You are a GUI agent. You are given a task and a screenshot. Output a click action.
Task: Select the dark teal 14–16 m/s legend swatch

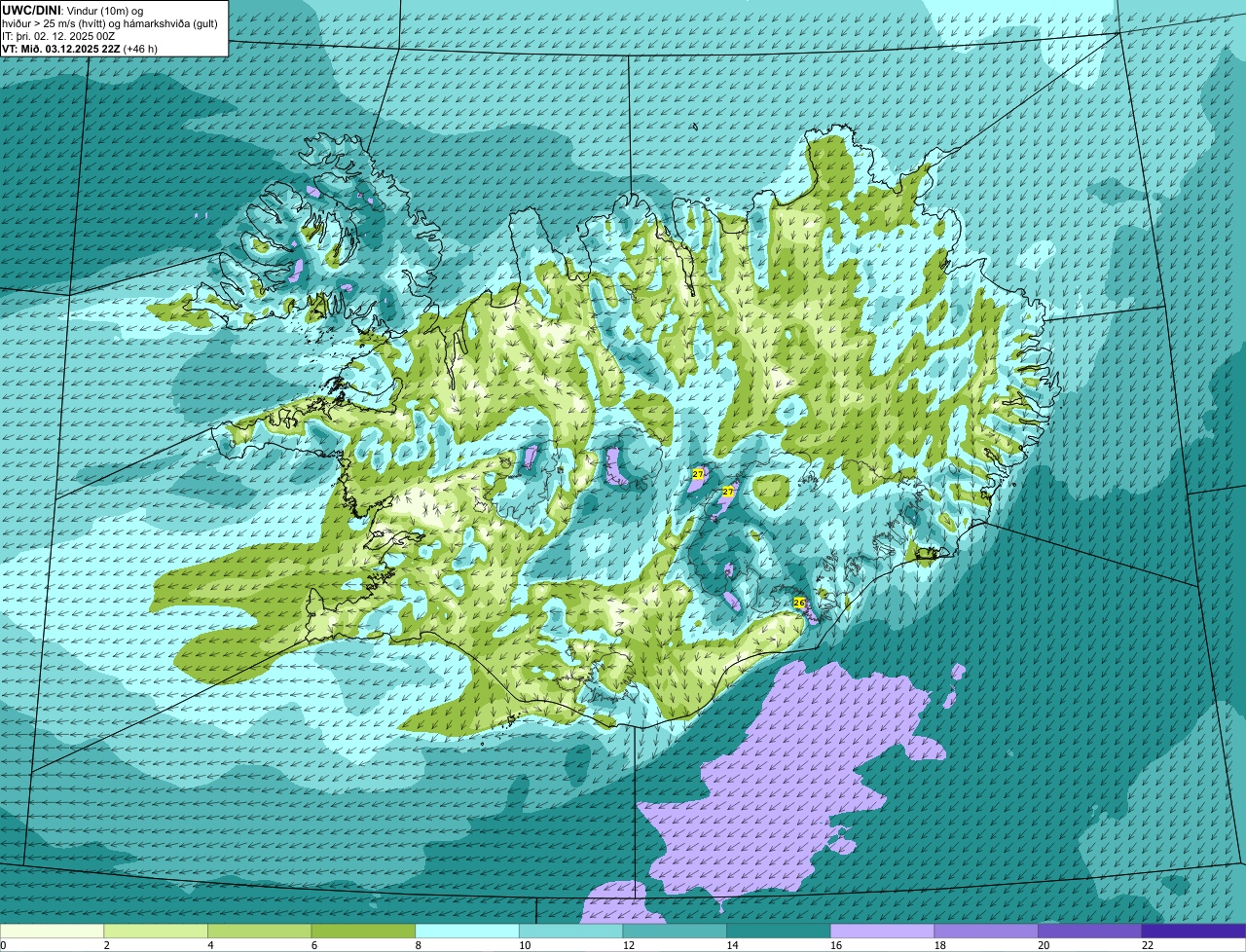click(779, 932)
